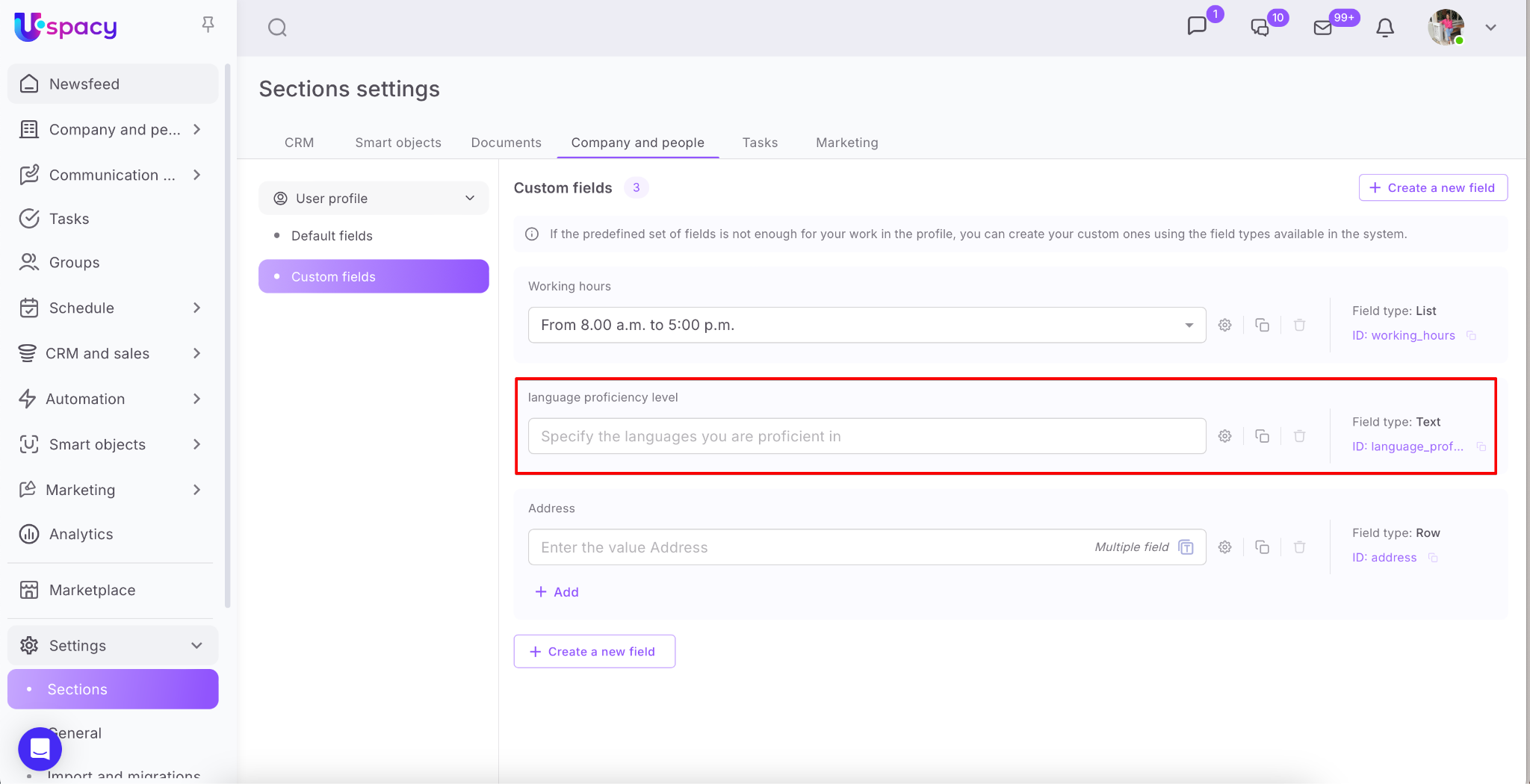Switch to the Smart objects tab
This screenshot has width=1530, height=784.
(397, 143)
